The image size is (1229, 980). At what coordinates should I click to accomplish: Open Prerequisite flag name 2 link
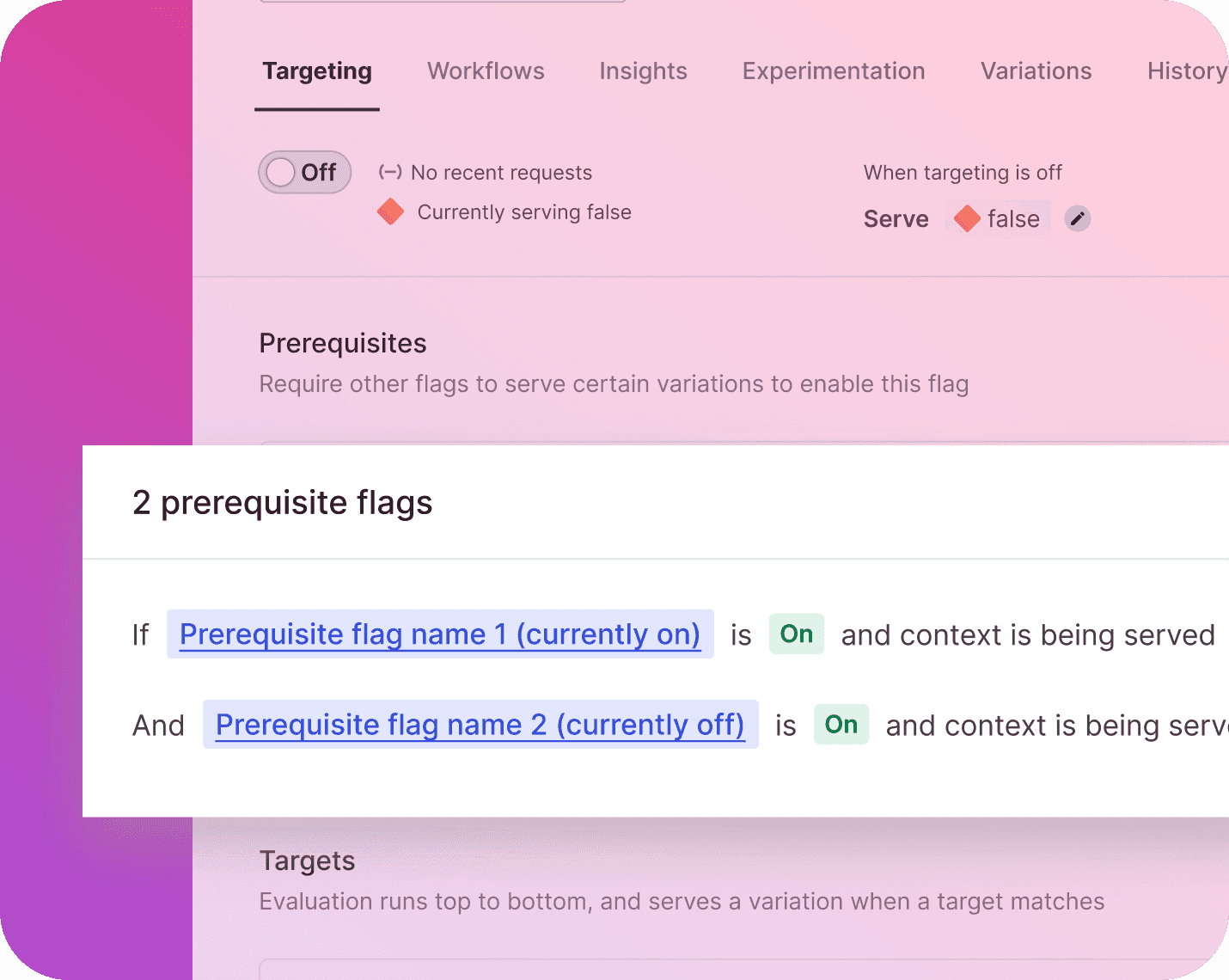[x=480, y=725]
